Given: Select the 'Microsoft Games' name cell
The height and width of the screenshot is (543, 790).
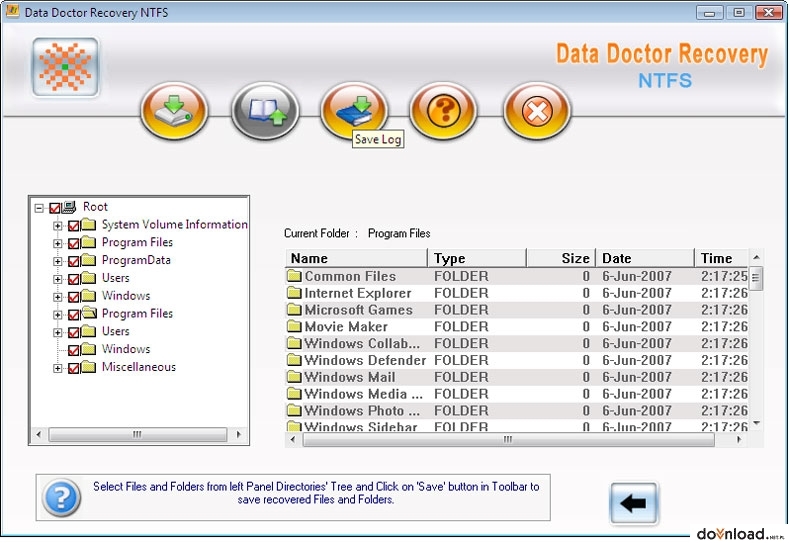Looking at the screenshot, I should 358,309.
